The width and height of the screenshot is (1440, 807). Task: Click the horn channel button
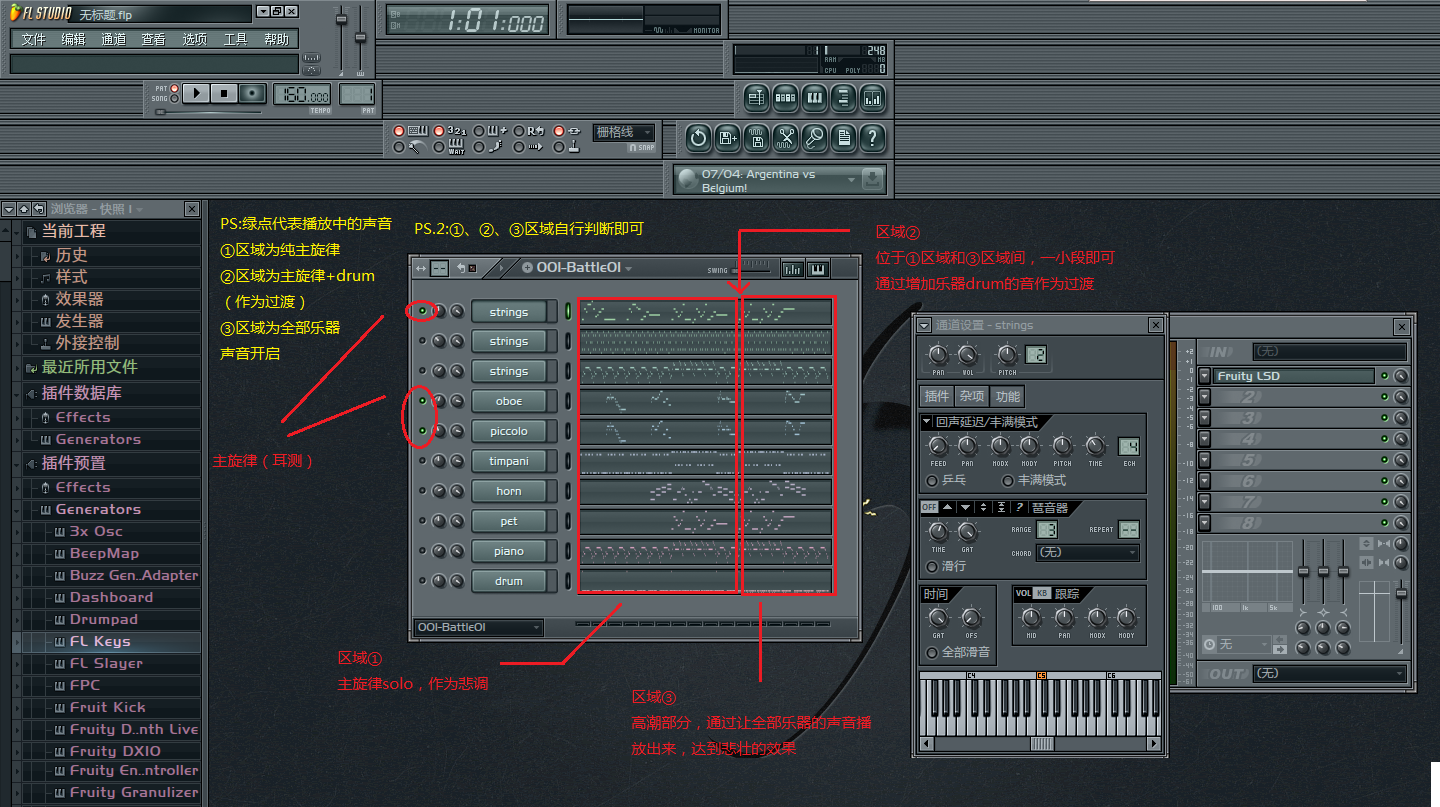[x=509, y=491]
